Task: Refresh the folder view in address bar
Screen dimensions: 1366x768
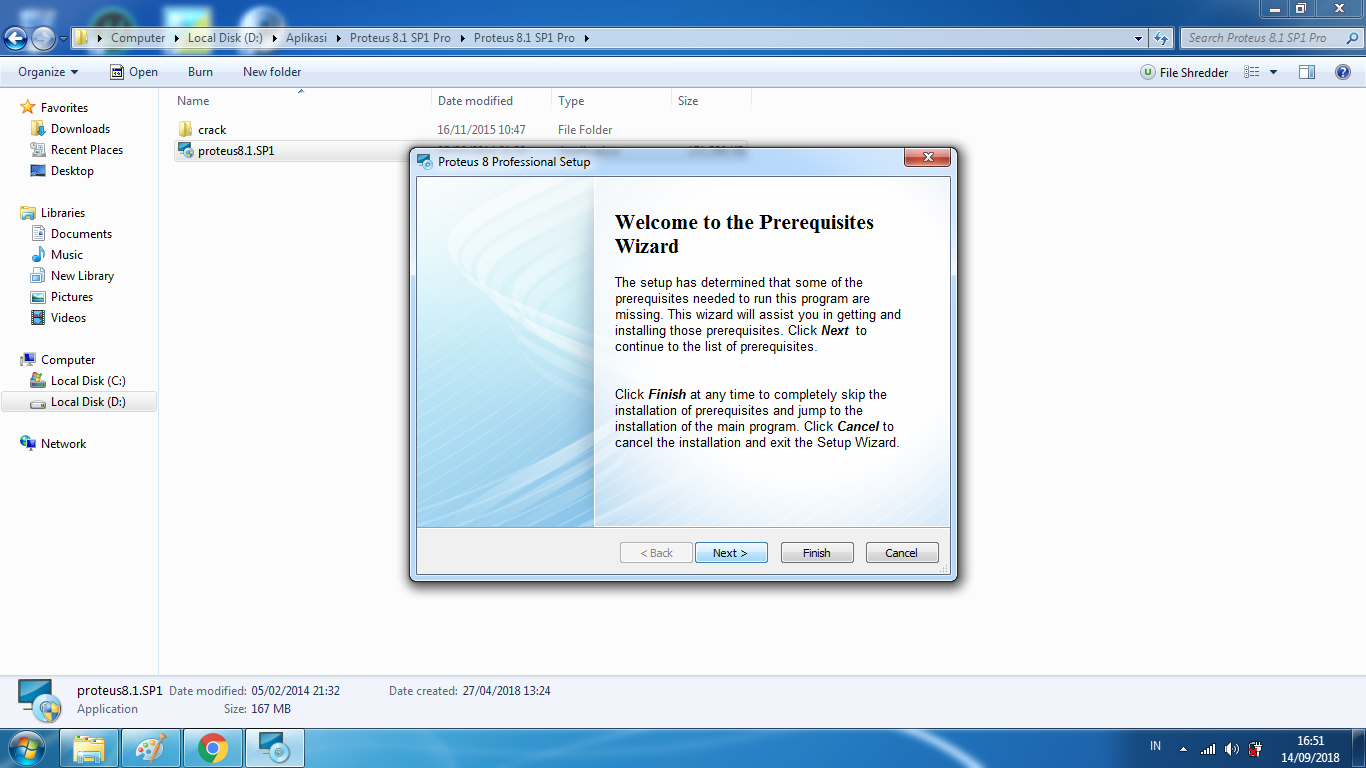Action: coord(1161,38)
